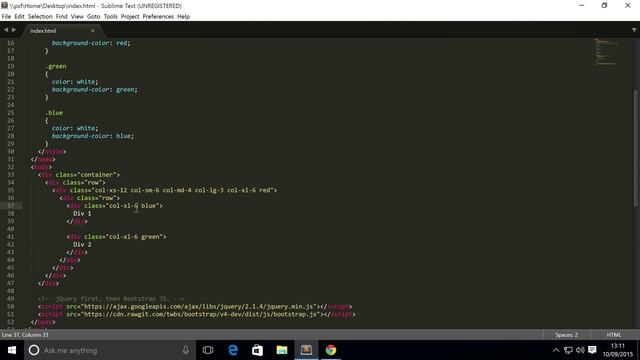
Task: Click 'background-color: red;' line
Action: click(91, 43)
